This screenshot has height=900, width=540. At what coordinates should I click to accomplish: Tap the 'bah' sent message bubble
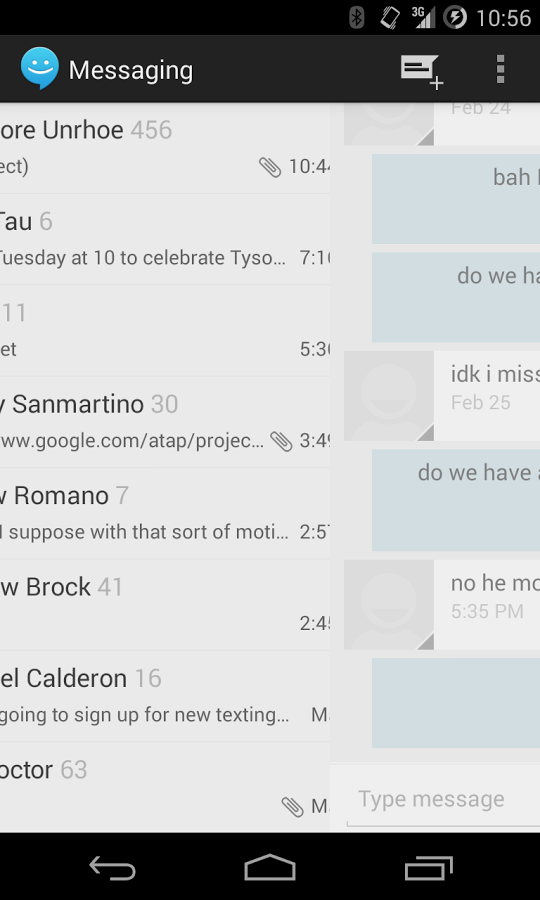point(456,199)
